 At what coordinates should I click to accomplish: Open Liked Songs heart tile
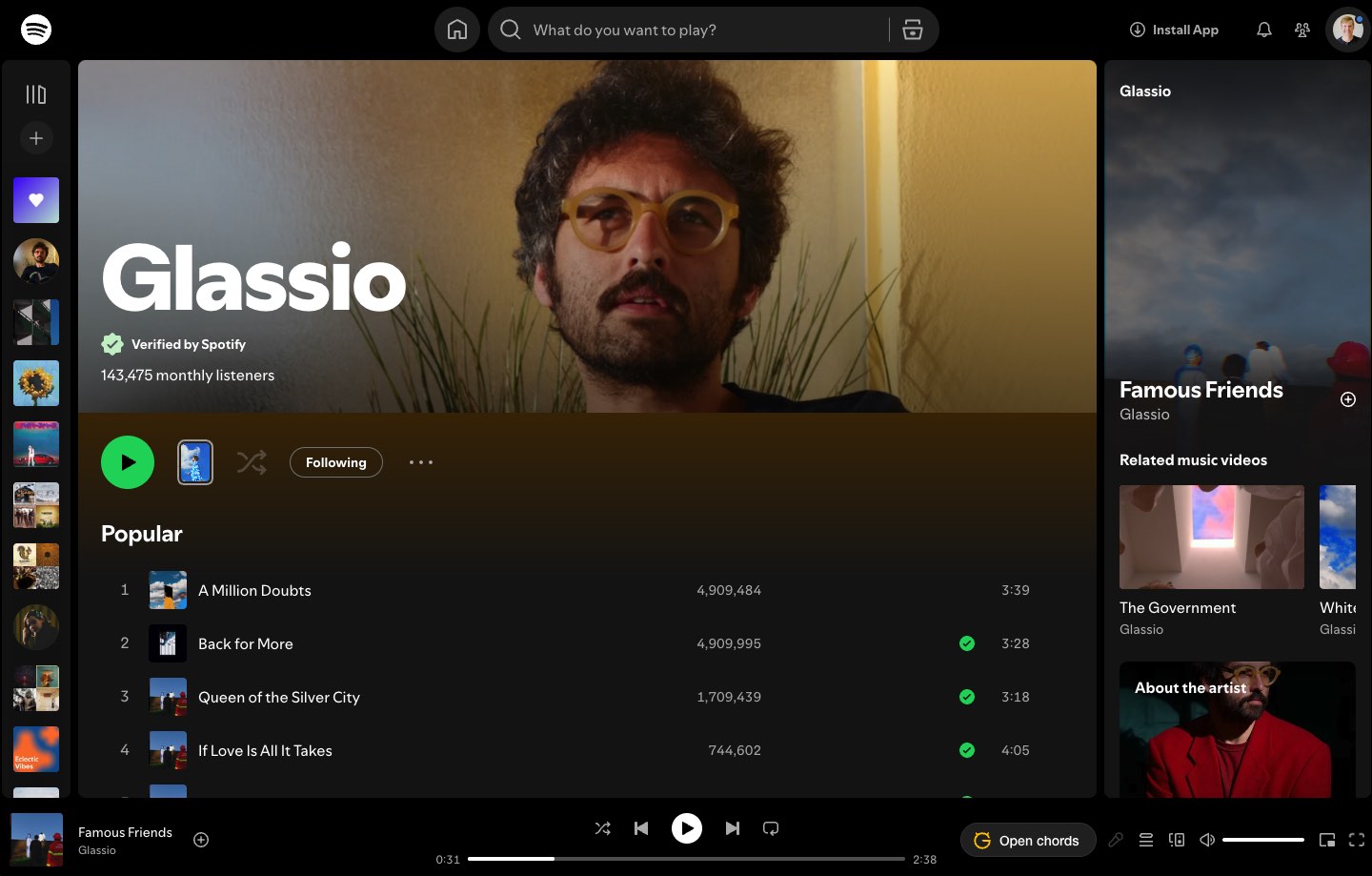(36, 200)
